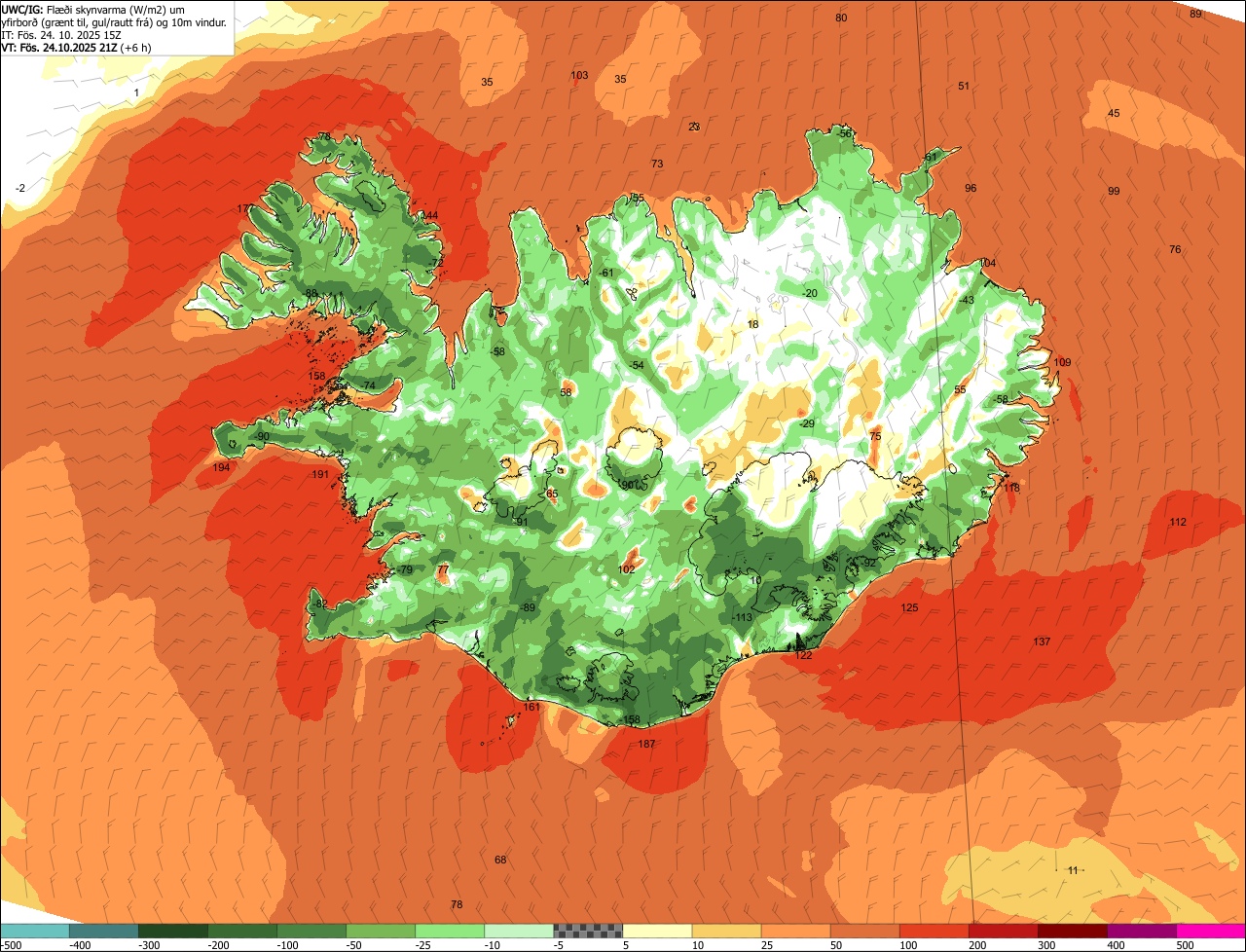Viewport: 1246px width, 952px height.
Task: Click the map value -113
Action: pyautogui.click(x=742, y=618)
